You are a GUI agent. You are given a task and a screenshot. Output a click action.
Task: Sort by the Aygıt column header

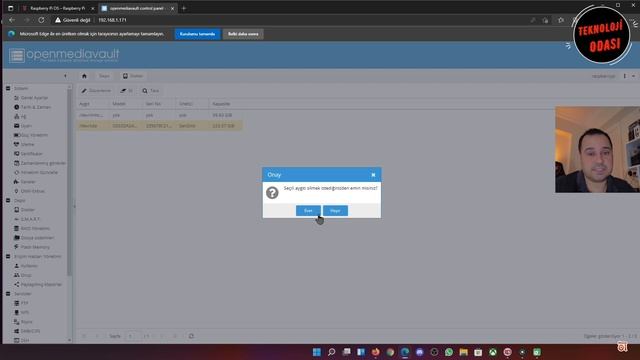point(93,104)
